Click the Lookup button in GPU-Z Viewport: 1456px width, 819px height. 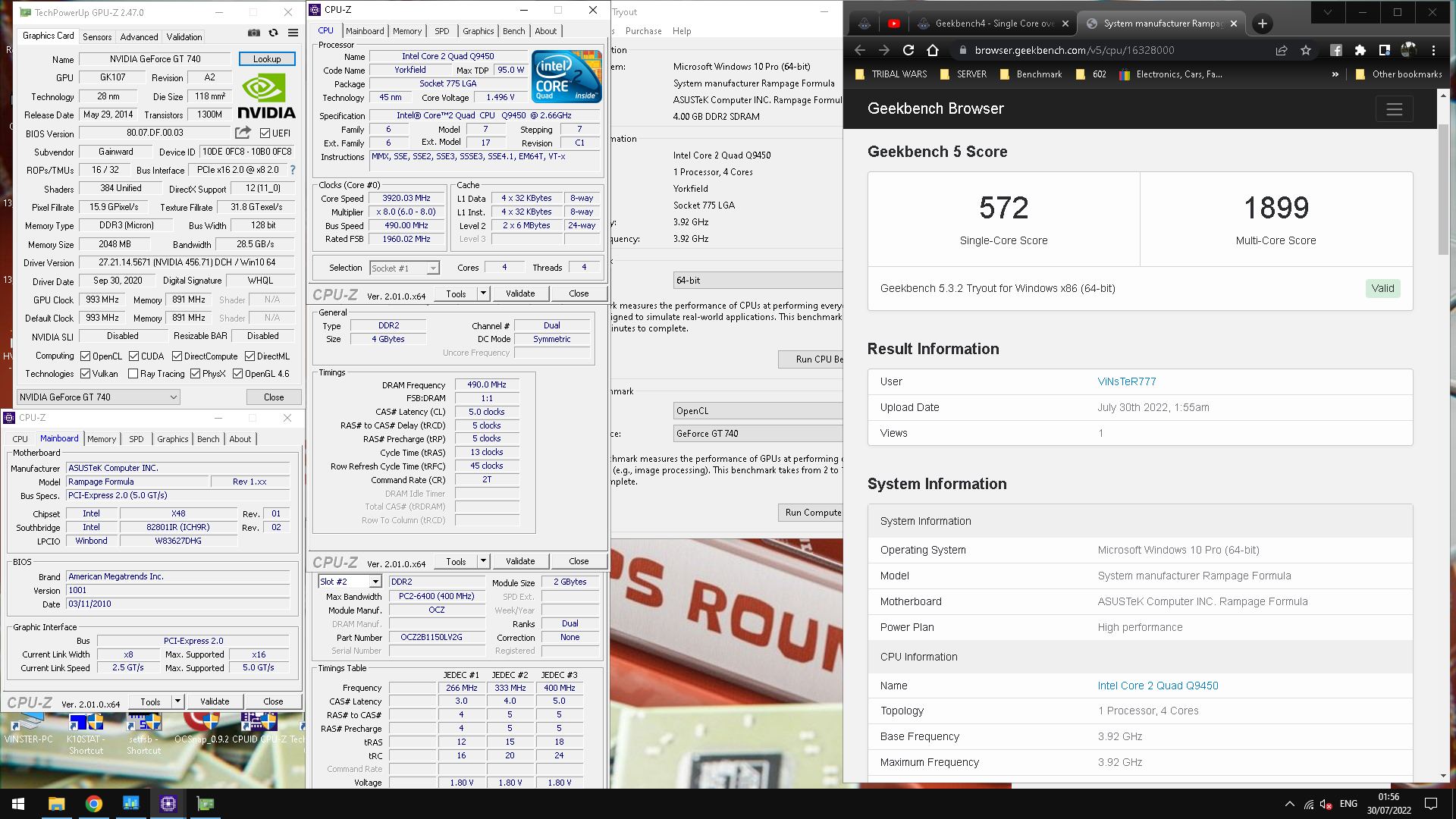point(267,59)
